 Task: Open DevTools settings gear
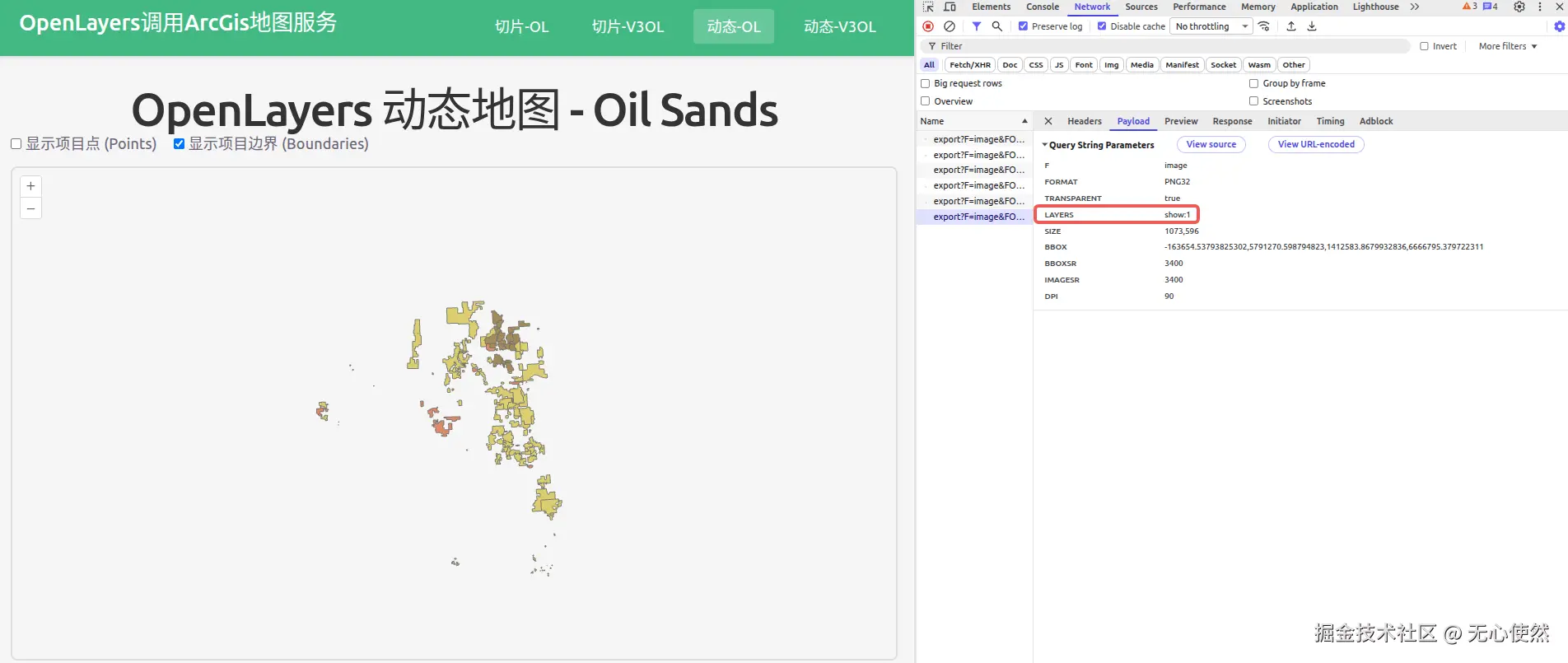coord(1519,7)
